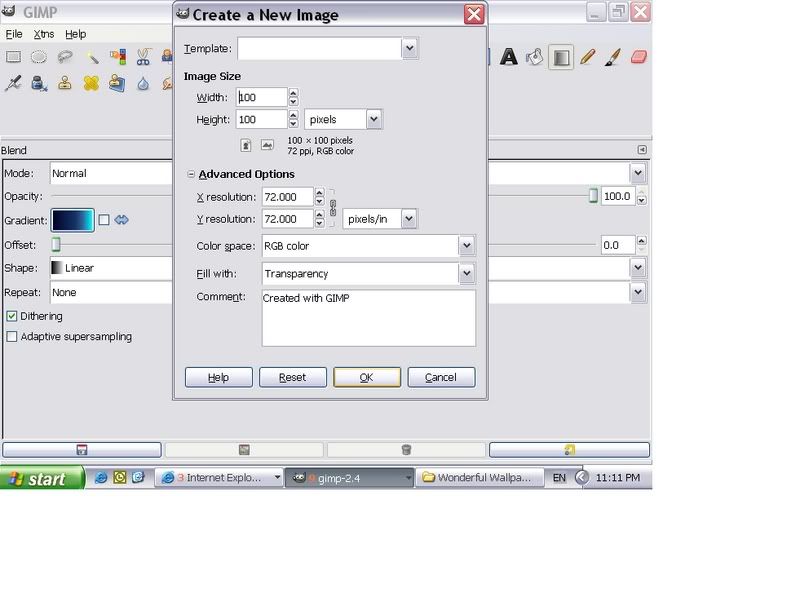
Task: Collapse the Advanced Options expander
Action: [x=191, y=174]
